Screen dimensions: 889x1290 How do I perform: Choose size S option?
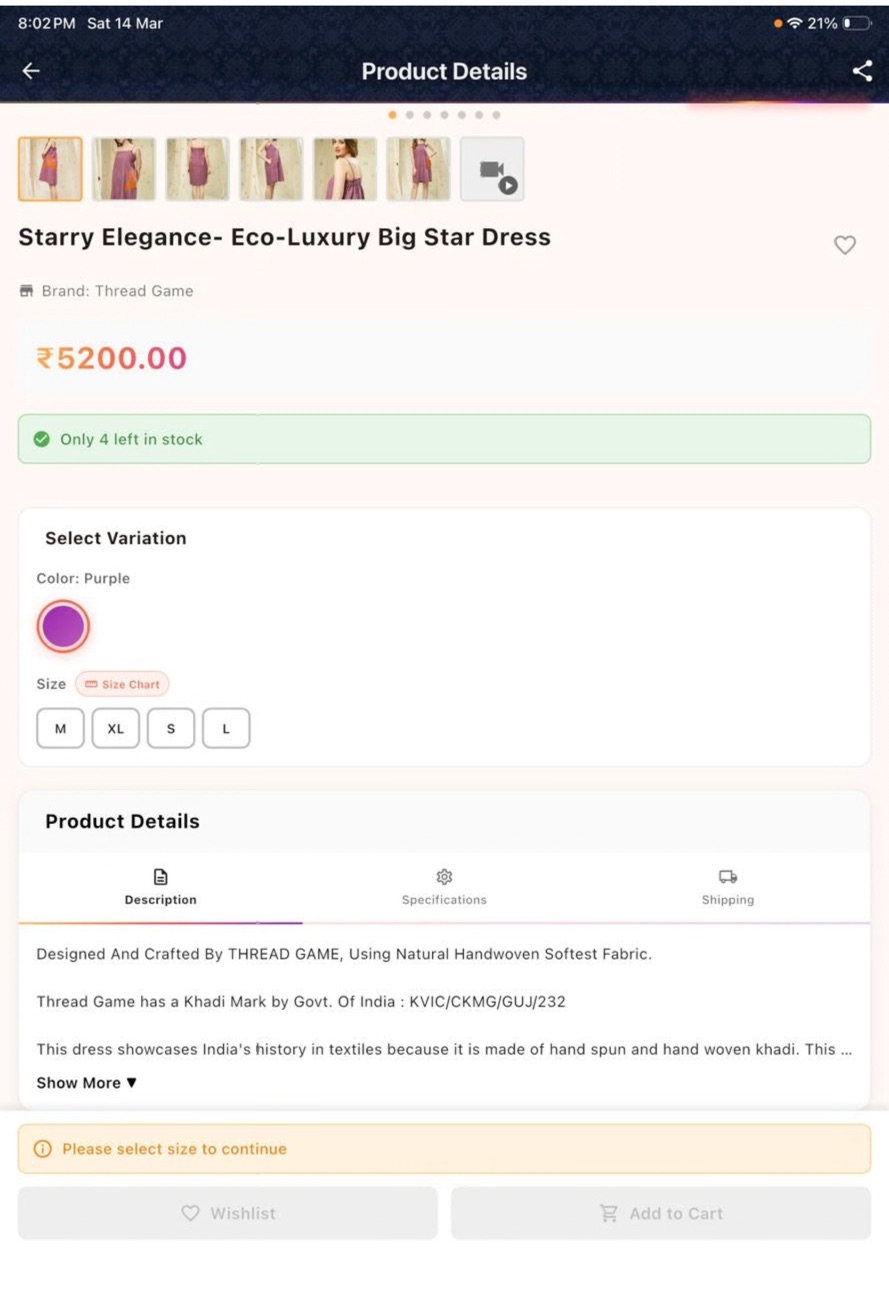[x=171, y=729]
